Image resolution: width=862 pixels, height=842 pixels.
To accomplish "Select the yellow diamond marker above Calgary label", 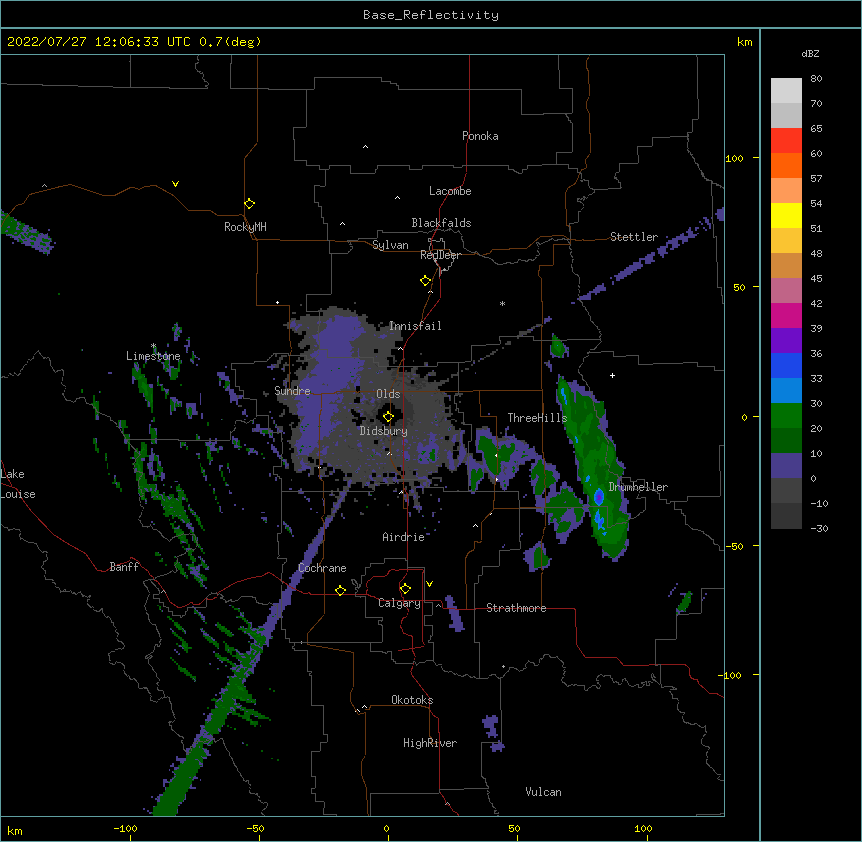I will click(405, 589).
